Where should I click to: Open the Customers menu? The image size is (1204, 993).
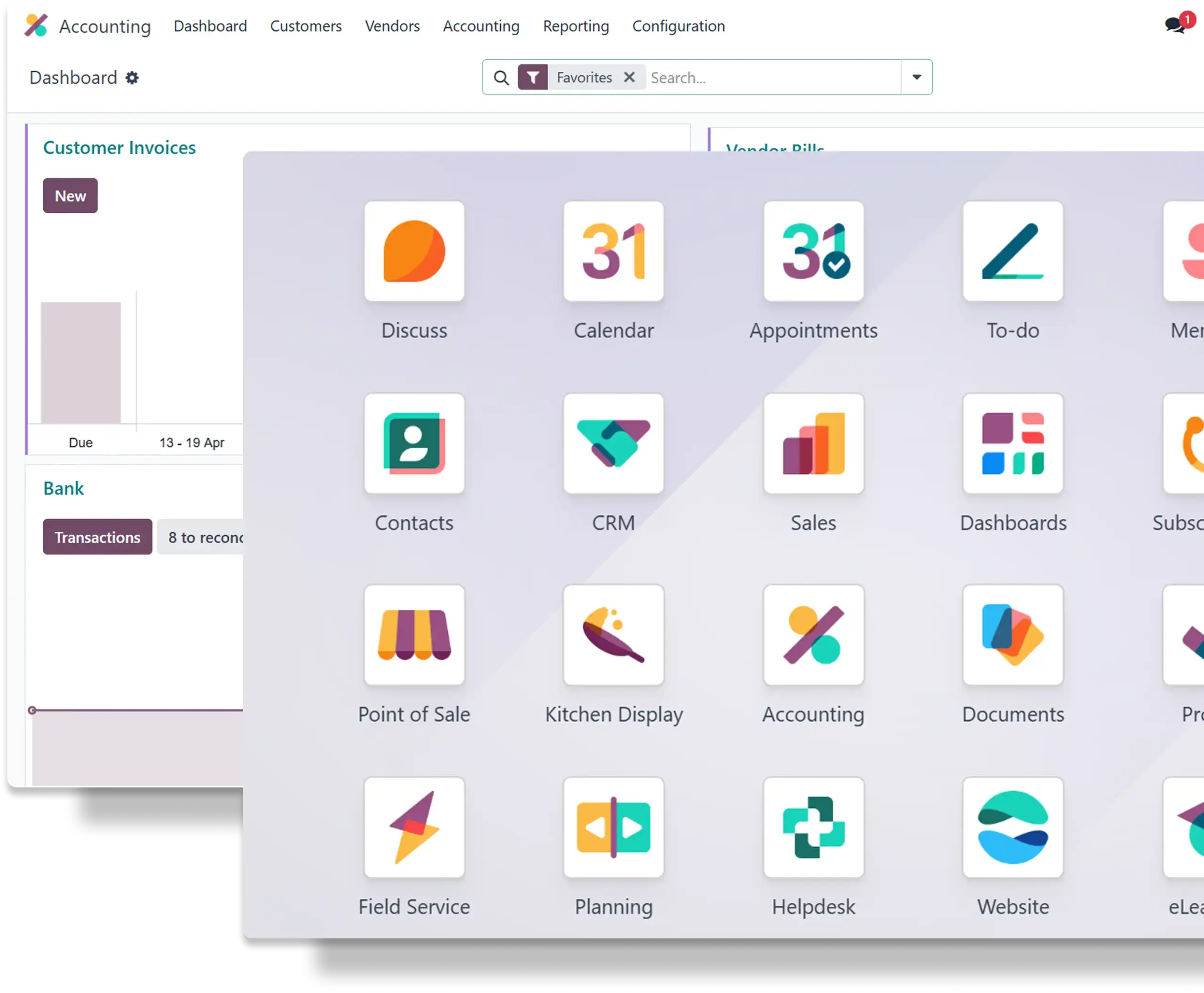305,26
